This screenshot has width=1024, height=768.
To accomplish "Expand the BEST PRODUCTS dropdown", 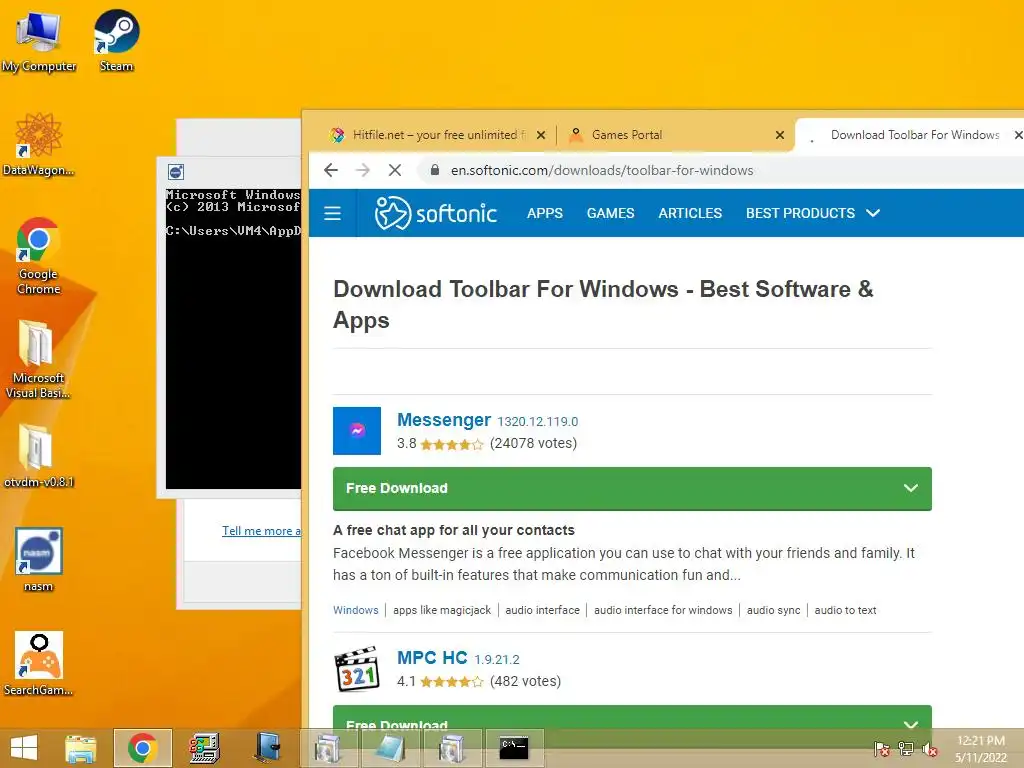I will coord(813,214).
